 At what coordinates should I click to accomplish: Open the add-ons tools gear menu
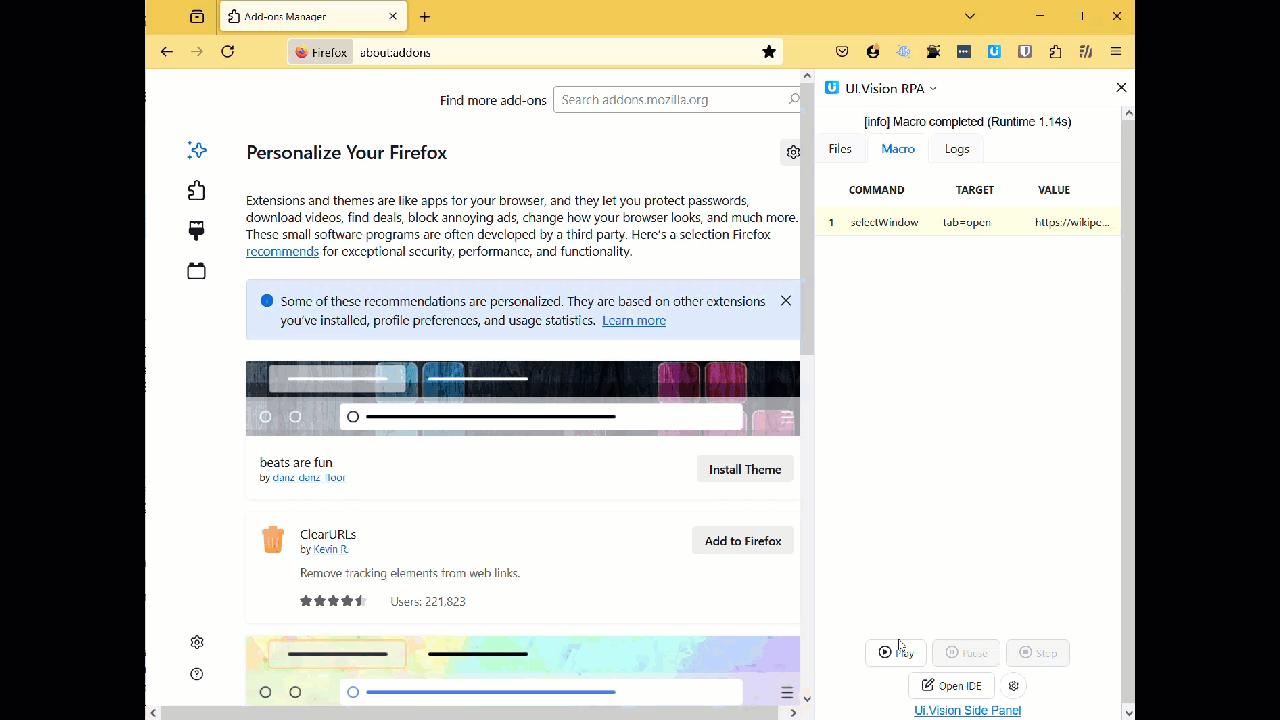(x=792, y=152)
